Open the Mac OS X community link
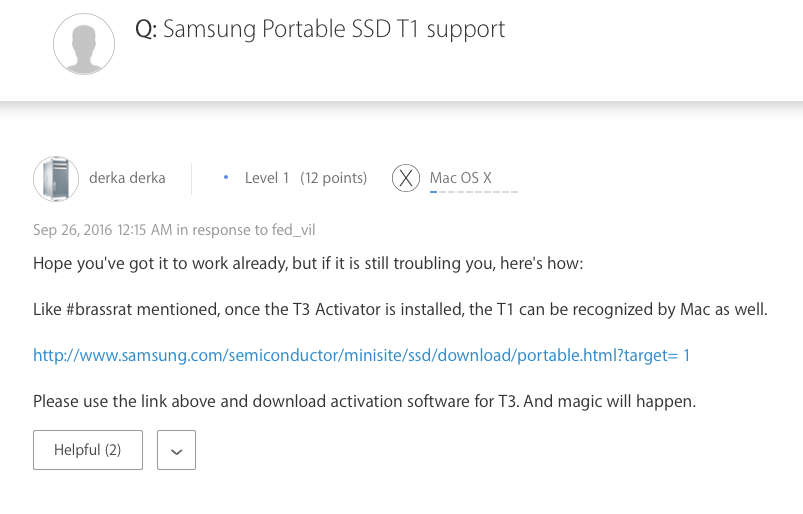 click(x=460, y=178)
